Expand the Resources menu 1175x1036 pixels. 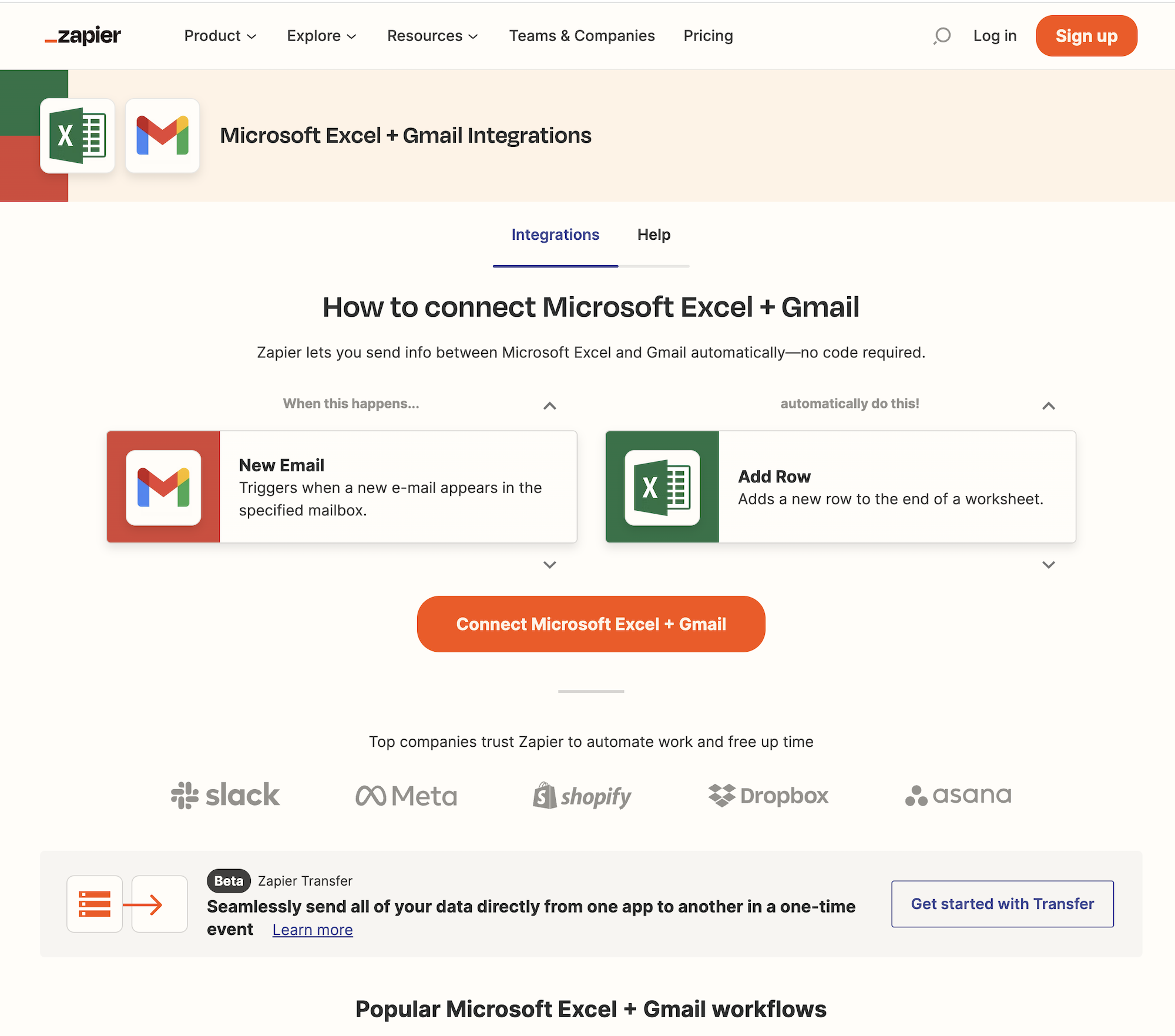(x=433, y=36)
